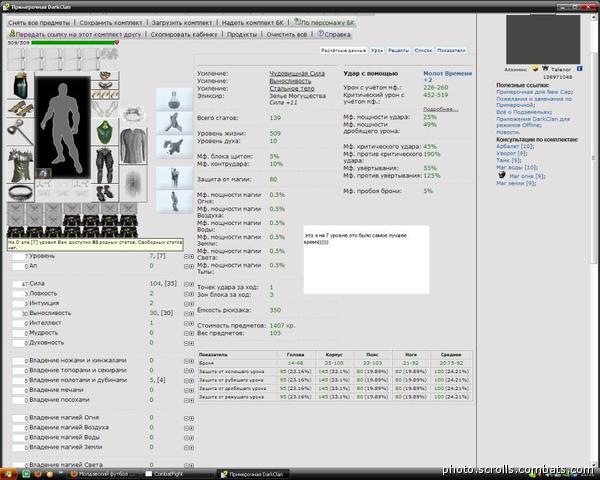The height and width of the screenshot is (480, 600).
Task: Click Загрузить комплект
Action: click(181, 23)
